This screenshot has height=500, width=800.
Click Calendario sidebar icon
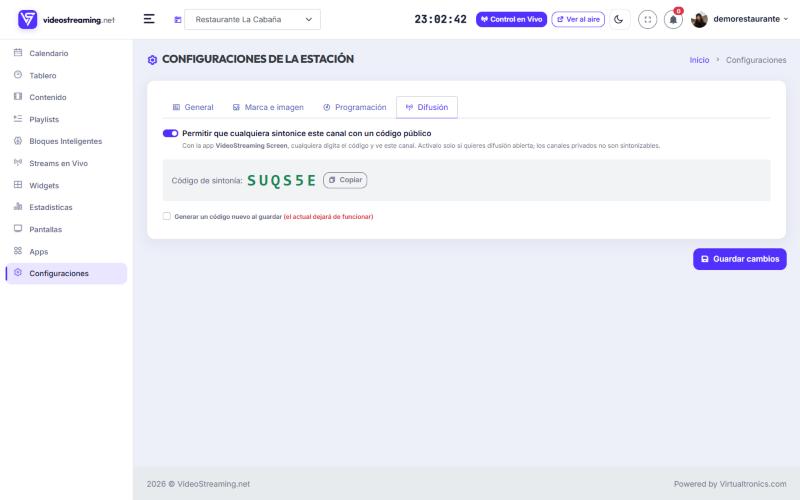[x=18, y=53]
